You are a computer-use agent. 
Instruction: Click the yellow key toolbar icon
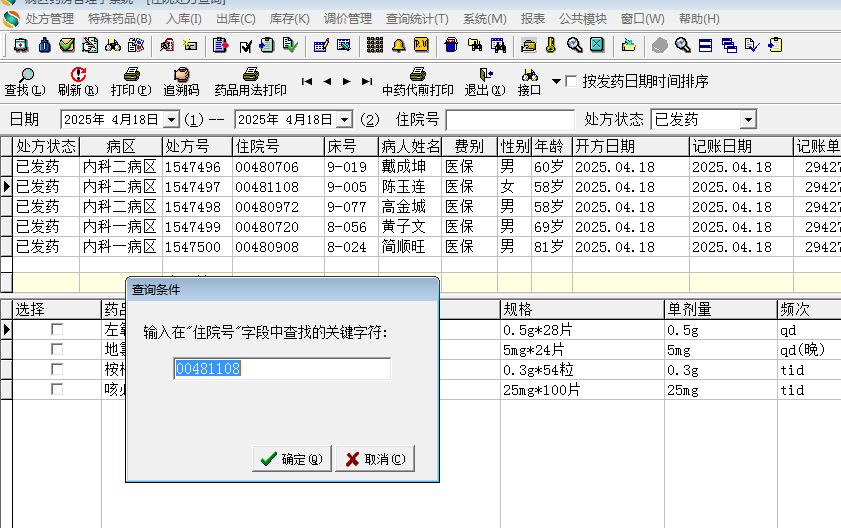tap(551, 45)
